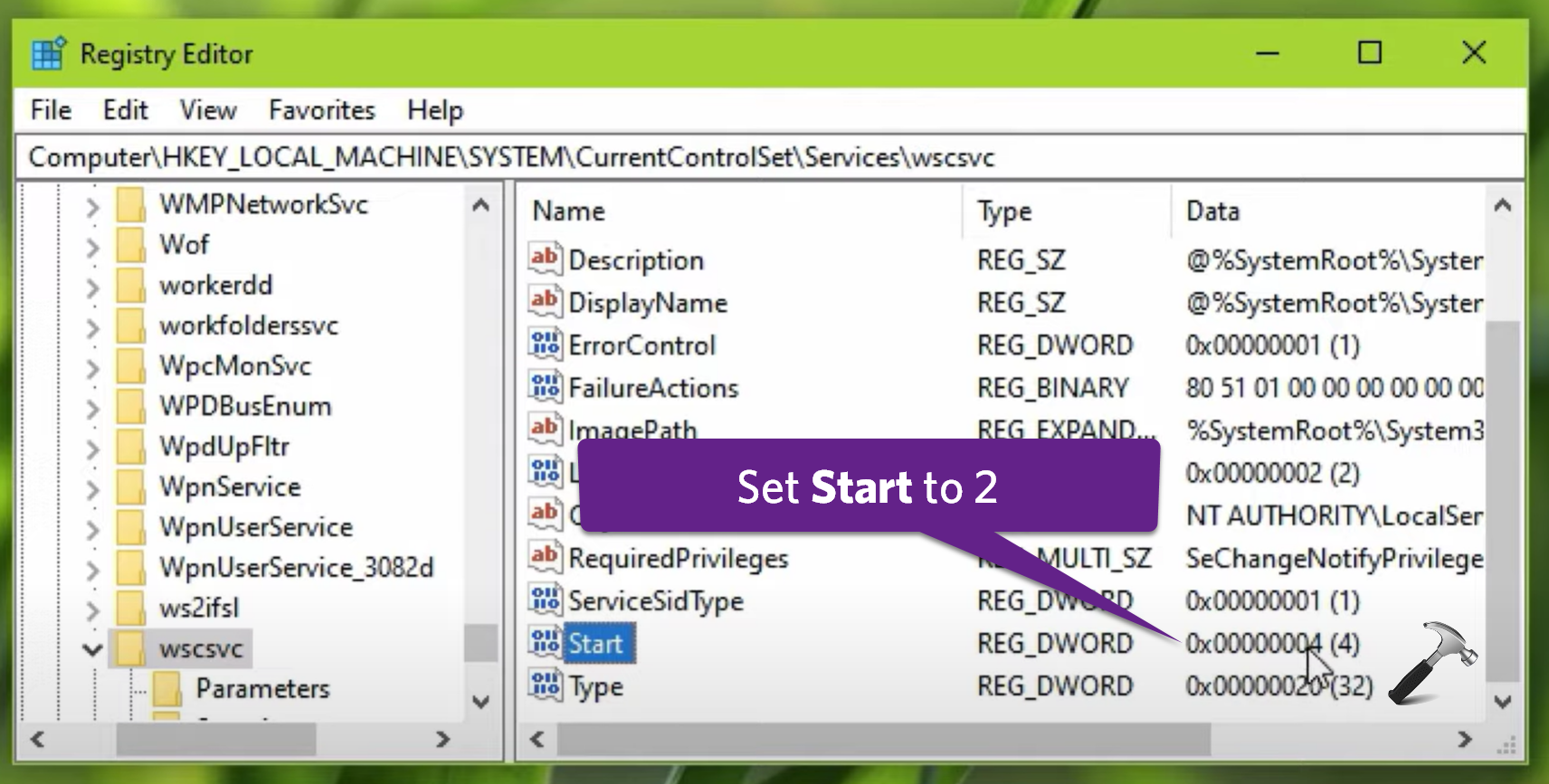This screenshot has height=784, width=1549.
Task: Click the FailureActions value's binary icon
Action: click(545, 386)
